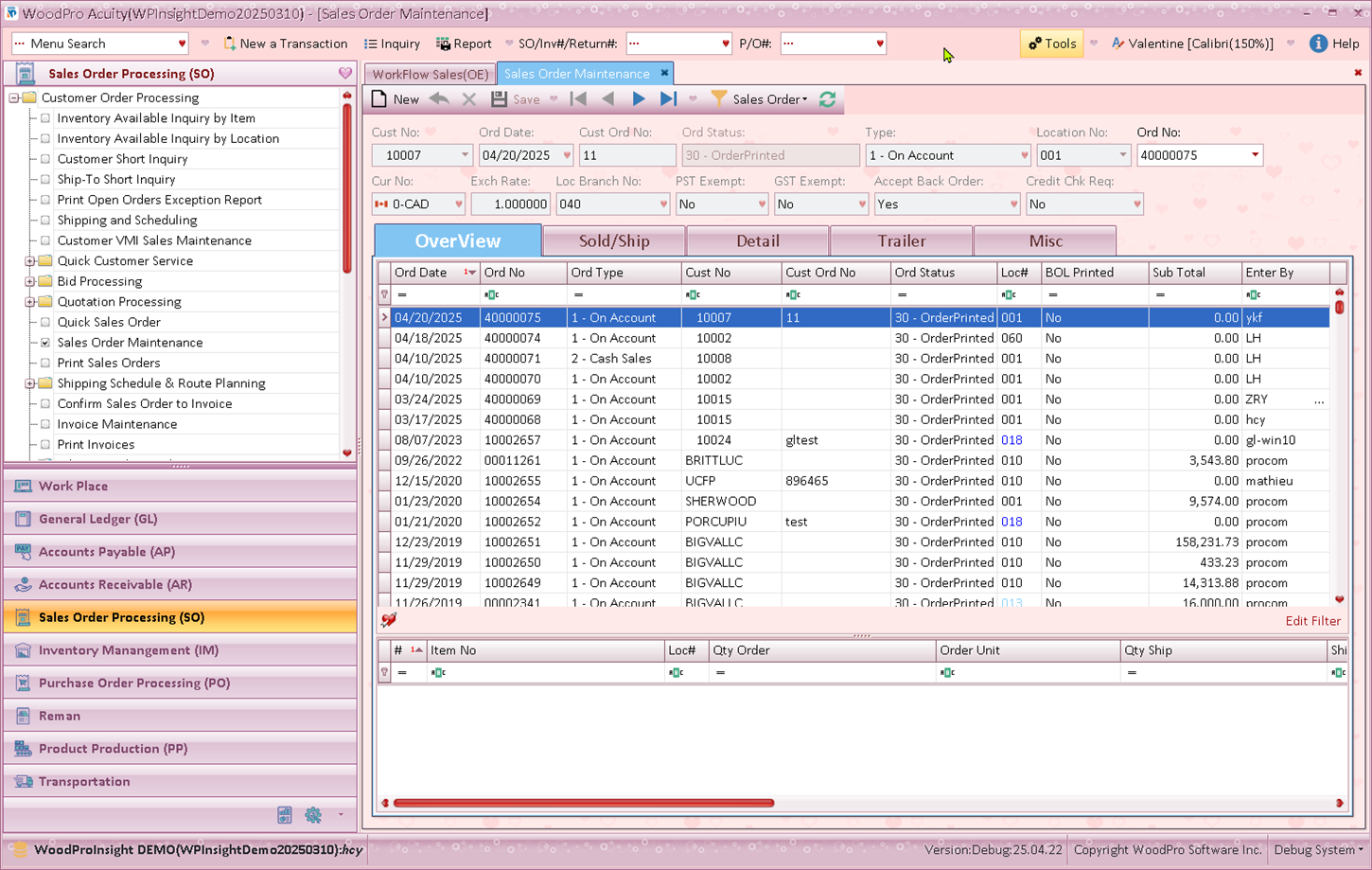Click the Save disk icon
This screenshot has width=1372, height=870.
point(500,99)
